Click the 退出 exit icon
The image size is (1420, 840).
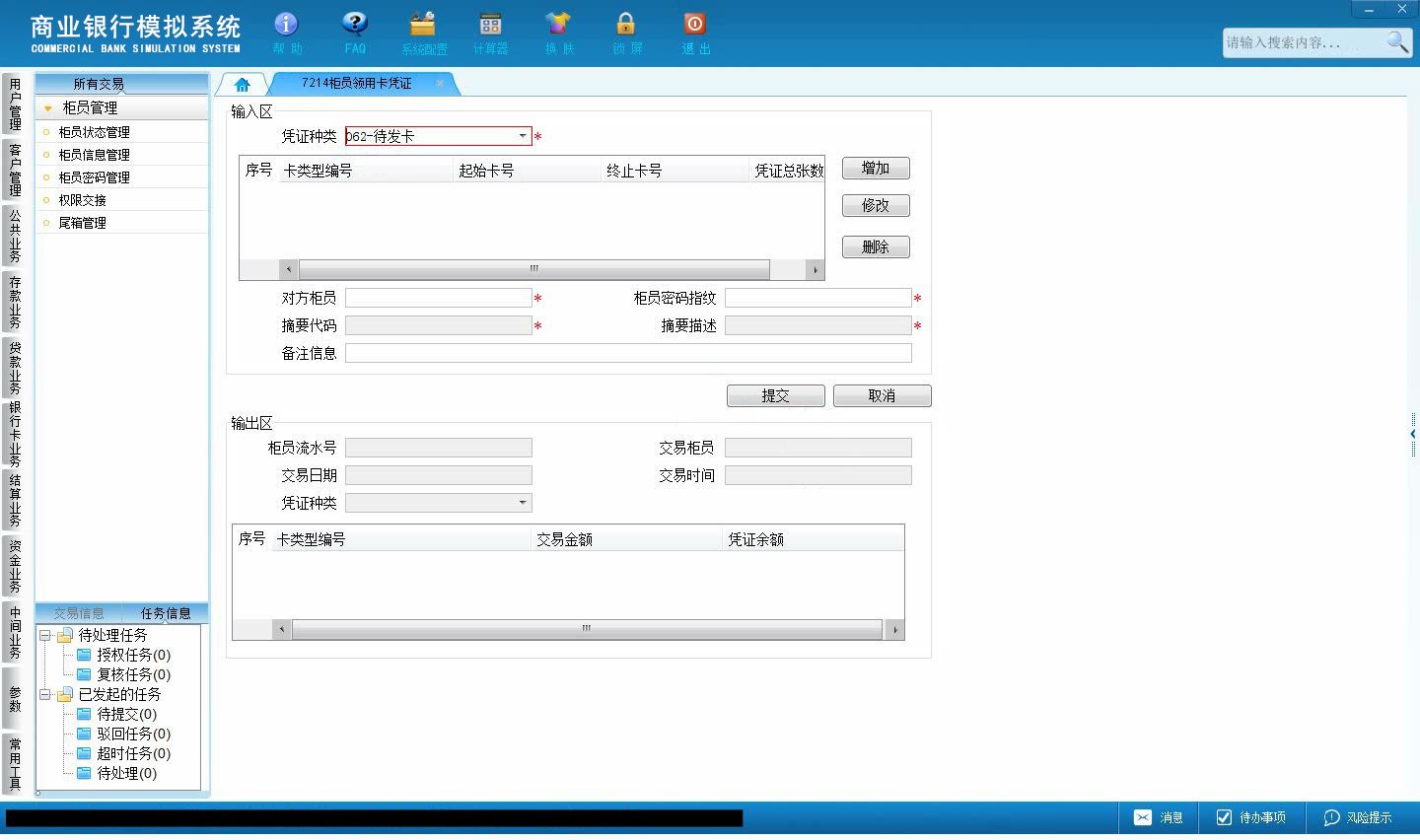pyautogui.click(x=694, y=24)
